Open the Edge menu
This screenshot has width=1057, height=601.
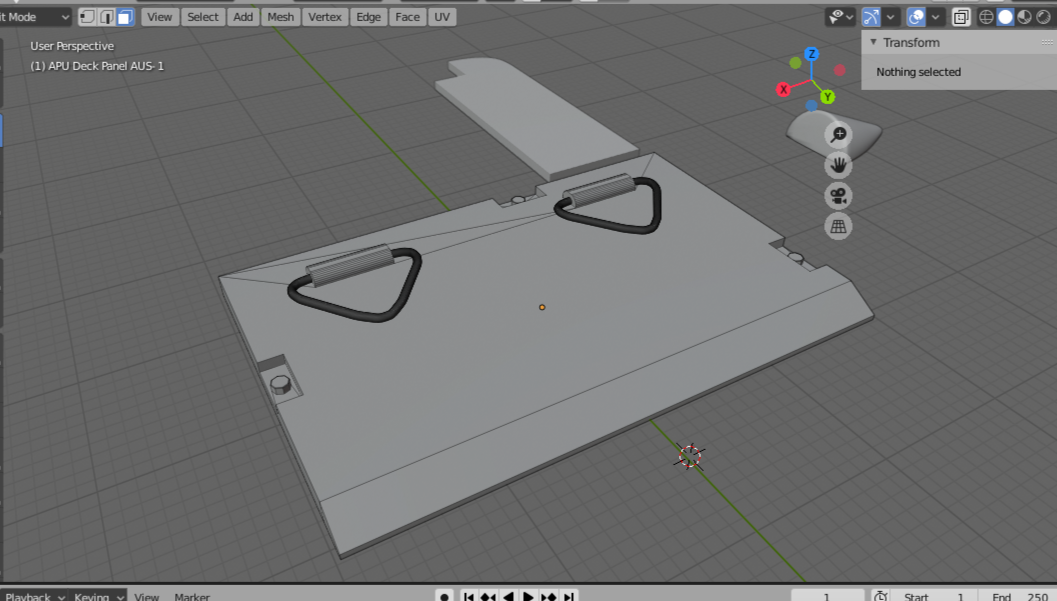tap(369, 17)
